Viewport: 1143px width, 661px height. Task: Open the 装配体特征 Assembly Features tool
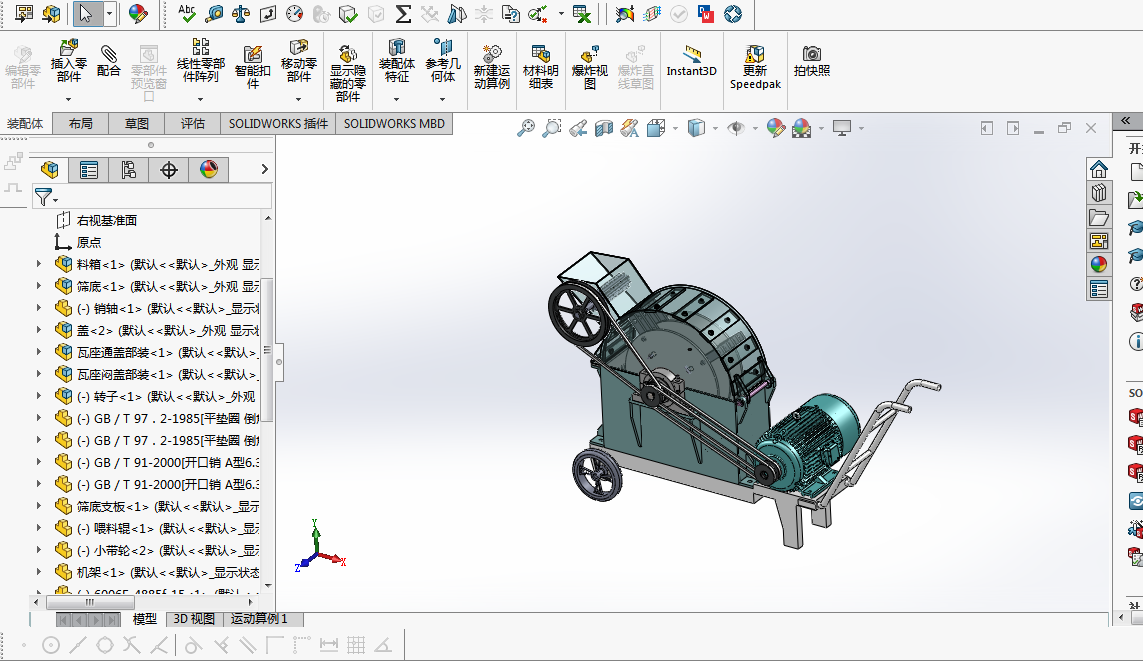pyautogui.click(x=397, y=62)
